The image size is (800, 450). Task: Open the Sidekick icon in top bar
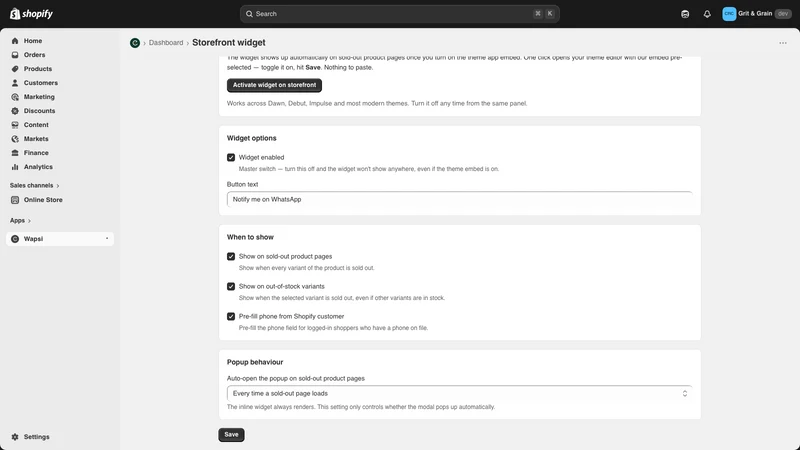tap(685, 14)
